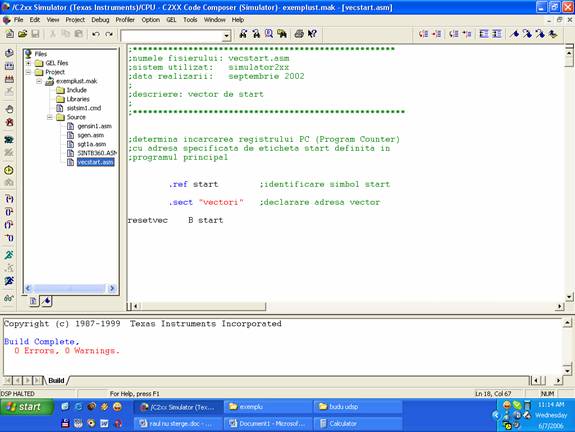Open the Option menu

[151, 20]
